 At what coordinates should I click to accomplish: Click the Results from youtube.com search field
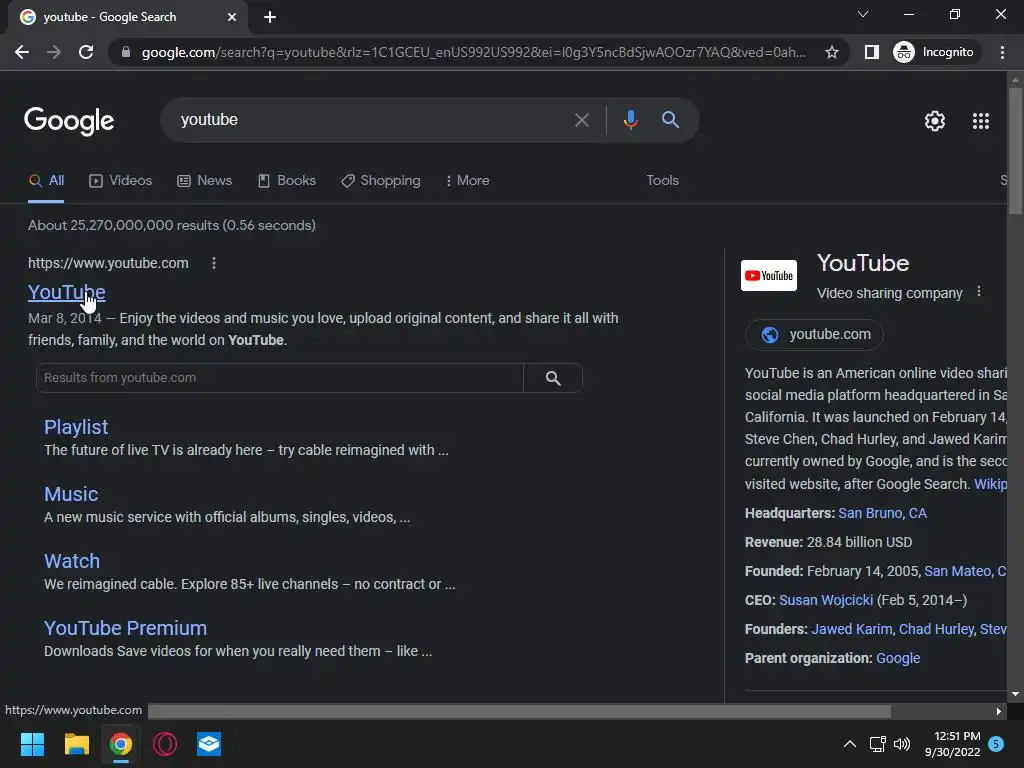point(280,378)
